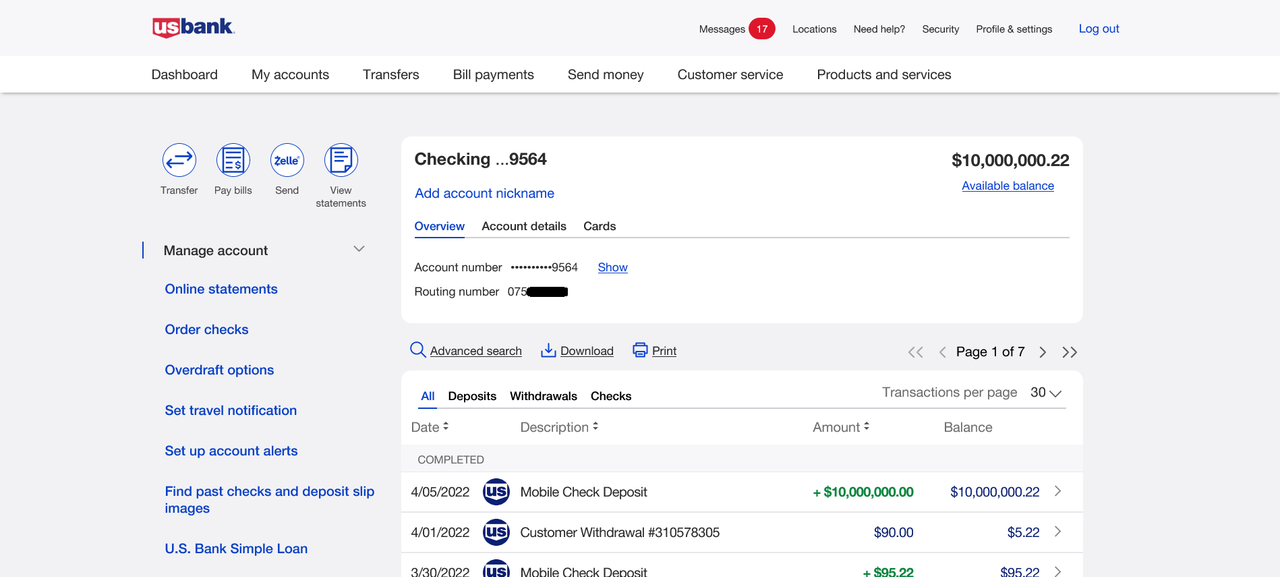1280x577 pixels.
Task: Click the Print printer icon
Action: click(x=640, y=350)
